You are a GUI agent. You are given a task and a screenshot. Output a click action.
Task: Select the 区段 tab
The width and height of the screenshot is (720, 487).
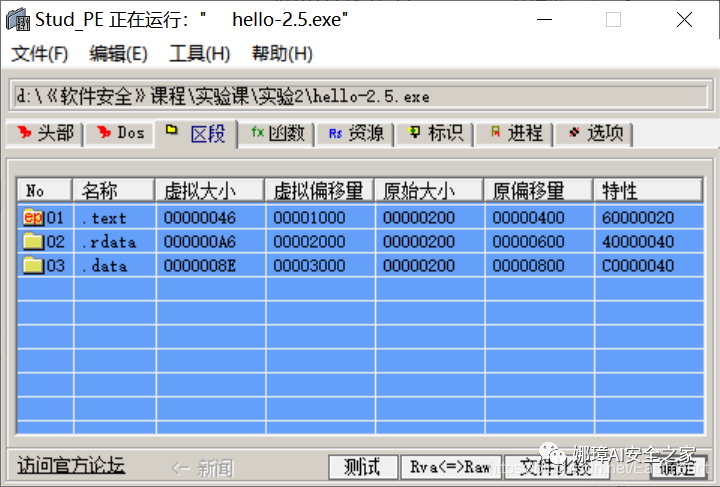pos(197,134)
